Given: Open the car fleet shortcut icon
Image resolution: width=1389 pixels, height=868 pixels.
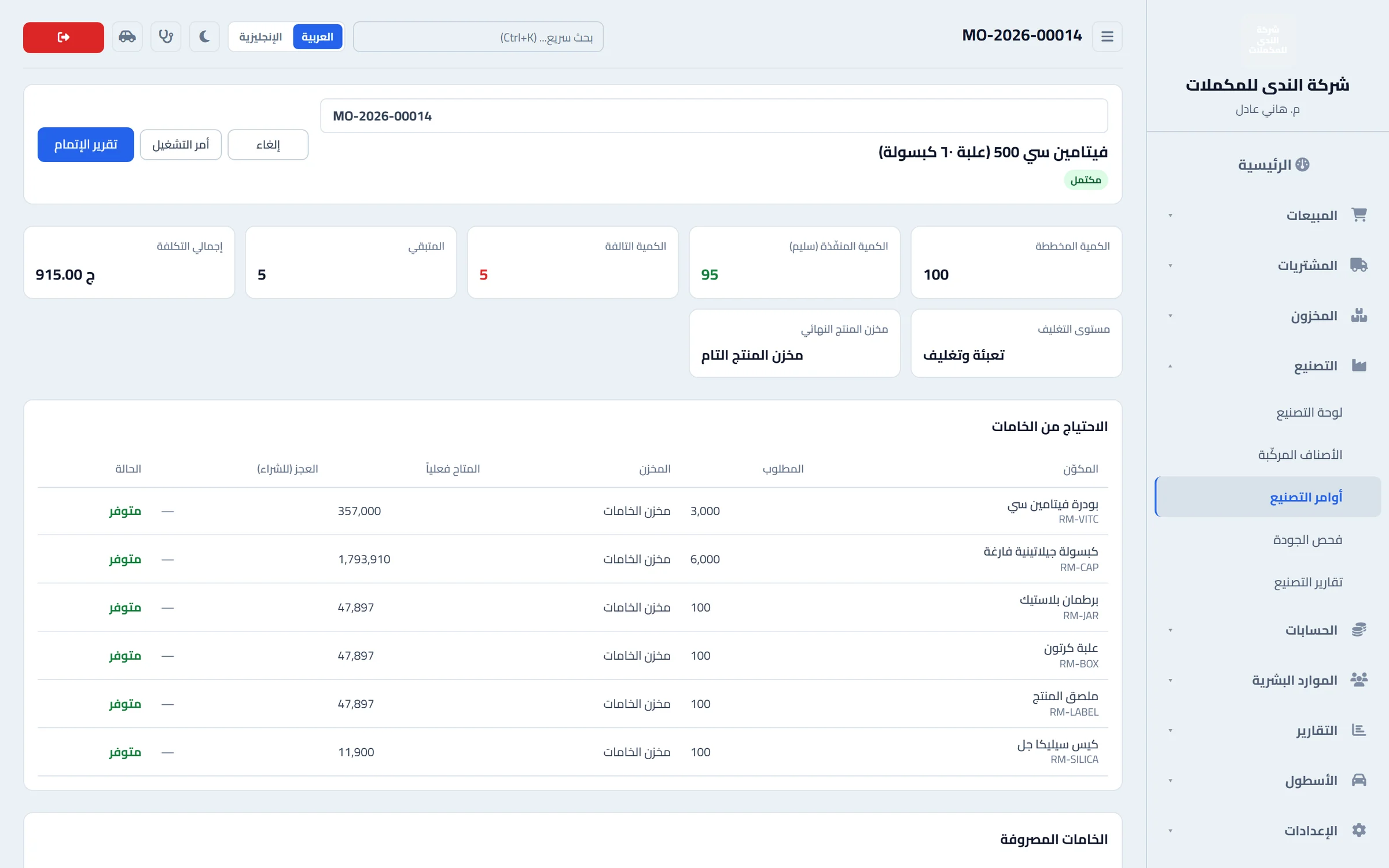Looking at the screenshot, I should 127,37.
